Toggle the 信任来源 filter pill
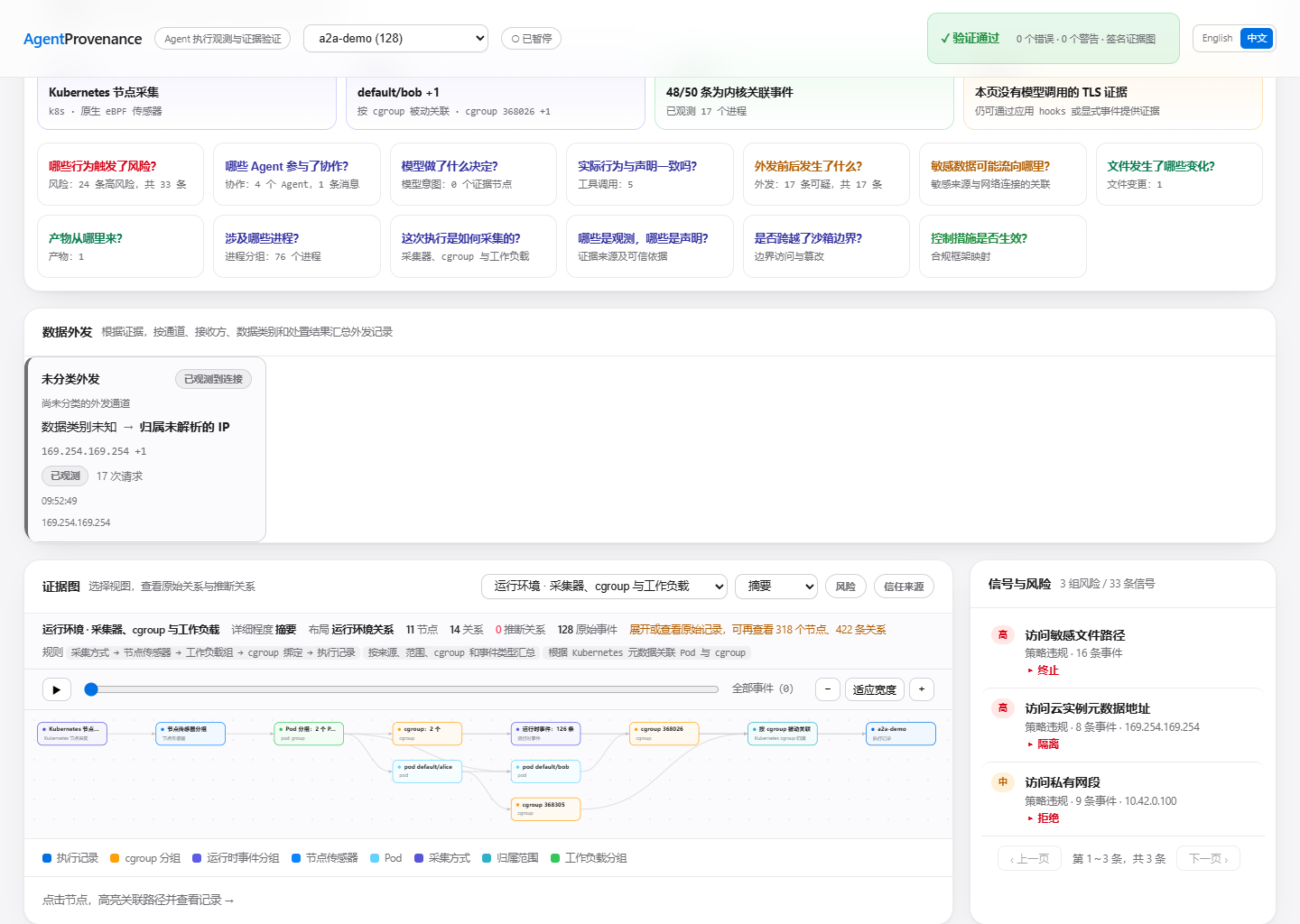The image size is (1300, 924). click(904, 587)
